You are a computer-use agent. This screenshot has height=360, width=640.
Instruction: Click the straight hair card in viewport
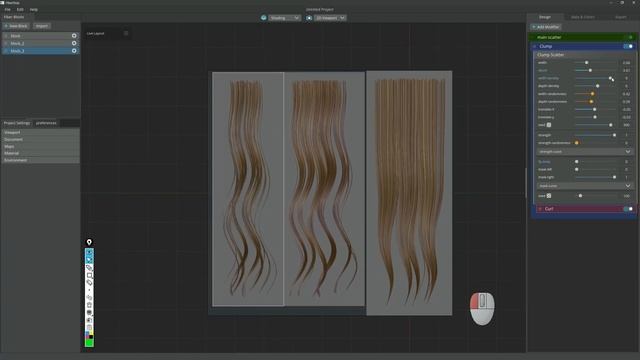[x=409, y=193]
